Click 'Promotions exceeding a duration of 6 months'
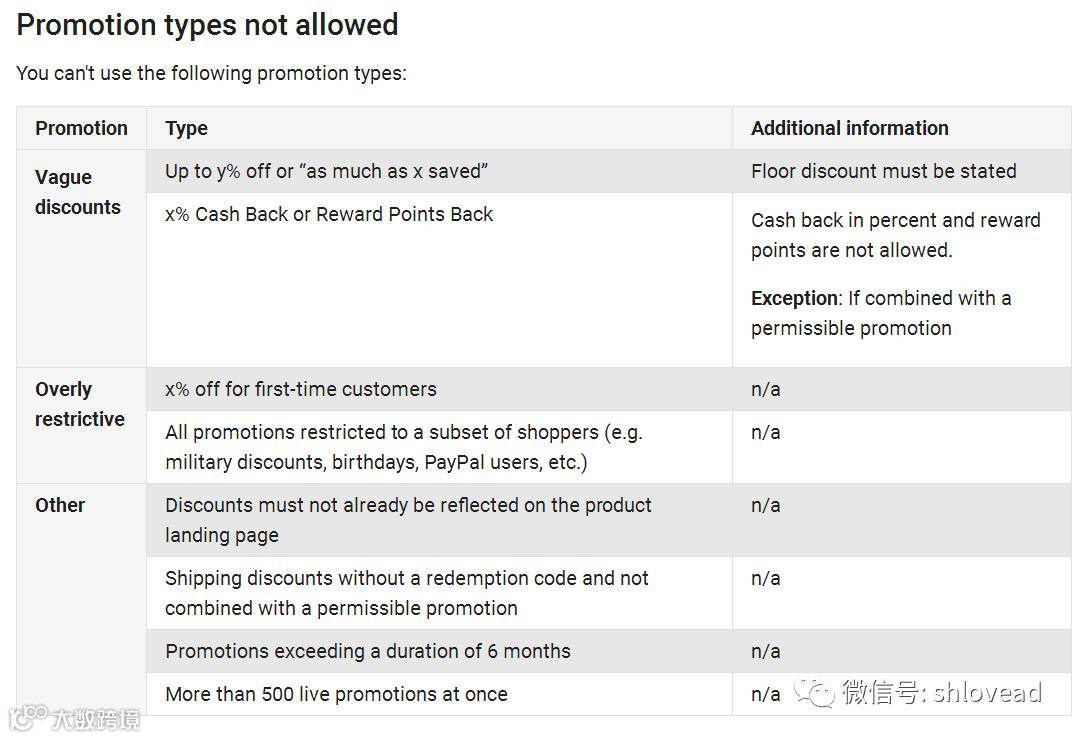The height and width of the screenshot is (739, 1077). (367, 651)
